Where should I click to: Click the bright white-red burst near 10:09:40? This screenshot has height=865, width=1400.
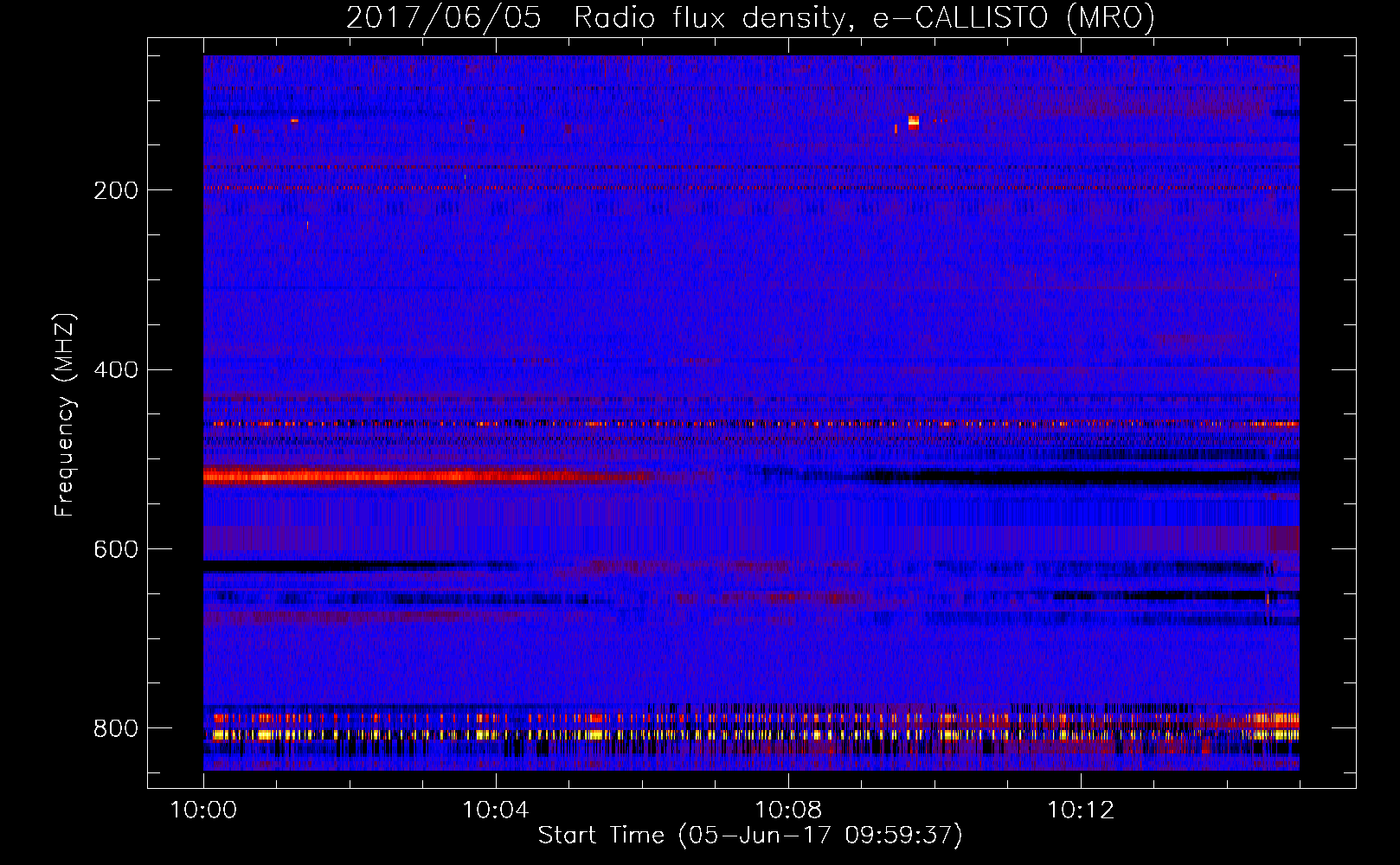[x=913, y=122]
